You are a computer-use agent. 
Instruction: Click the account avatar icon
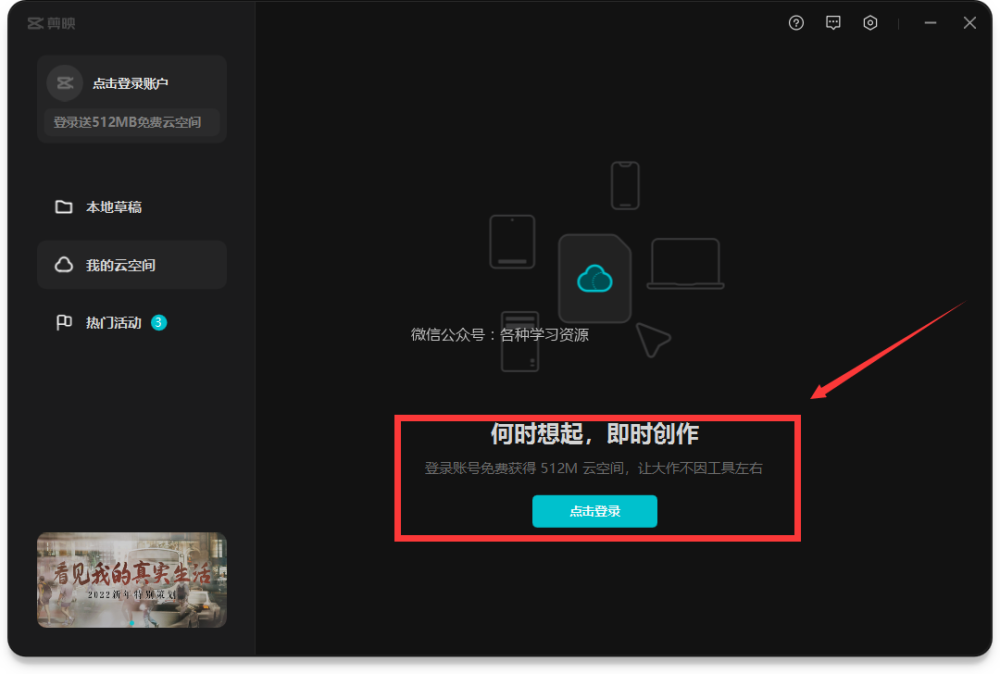64,83
